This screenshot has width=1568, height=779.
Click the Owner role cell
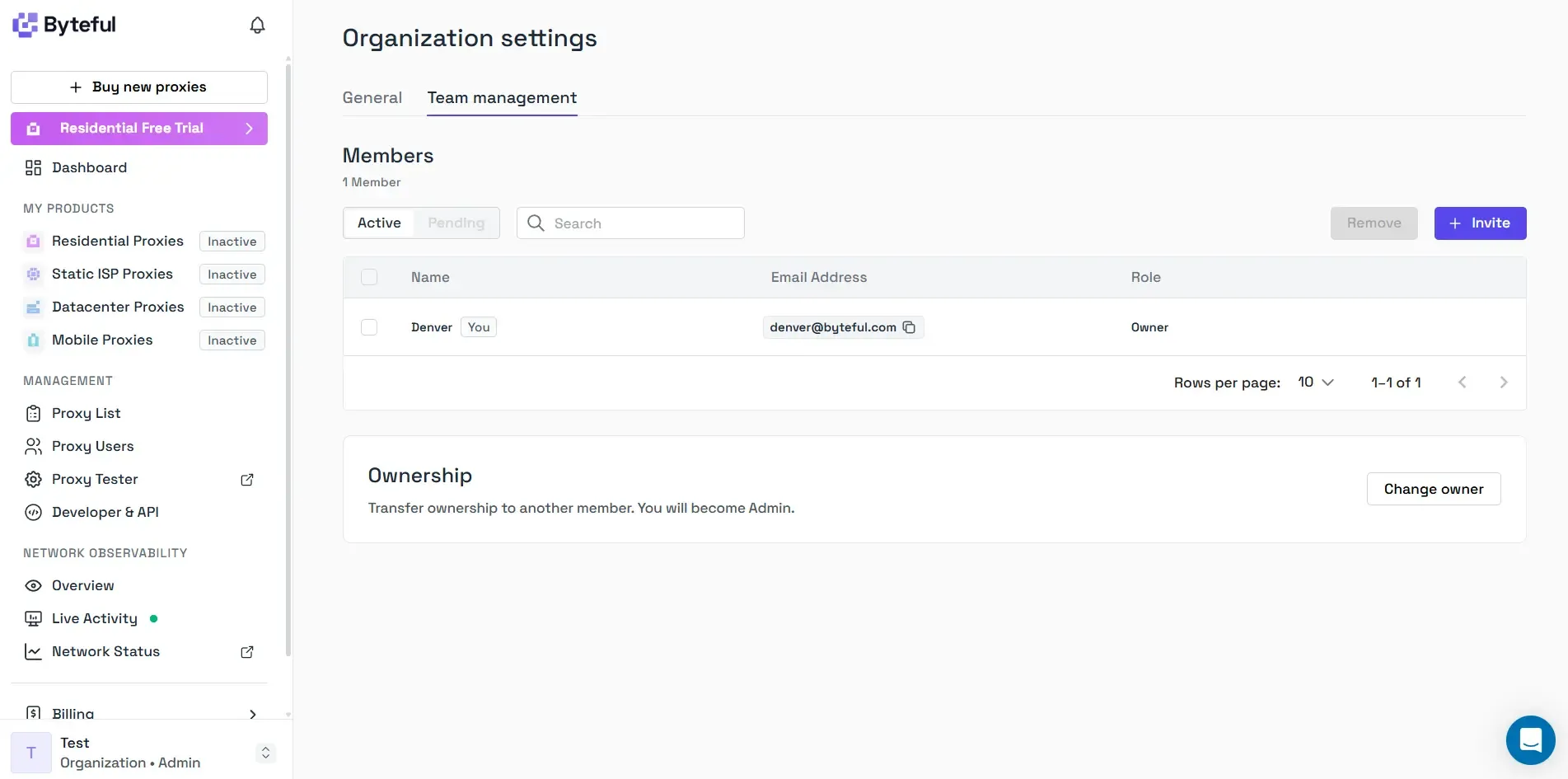1149,327
